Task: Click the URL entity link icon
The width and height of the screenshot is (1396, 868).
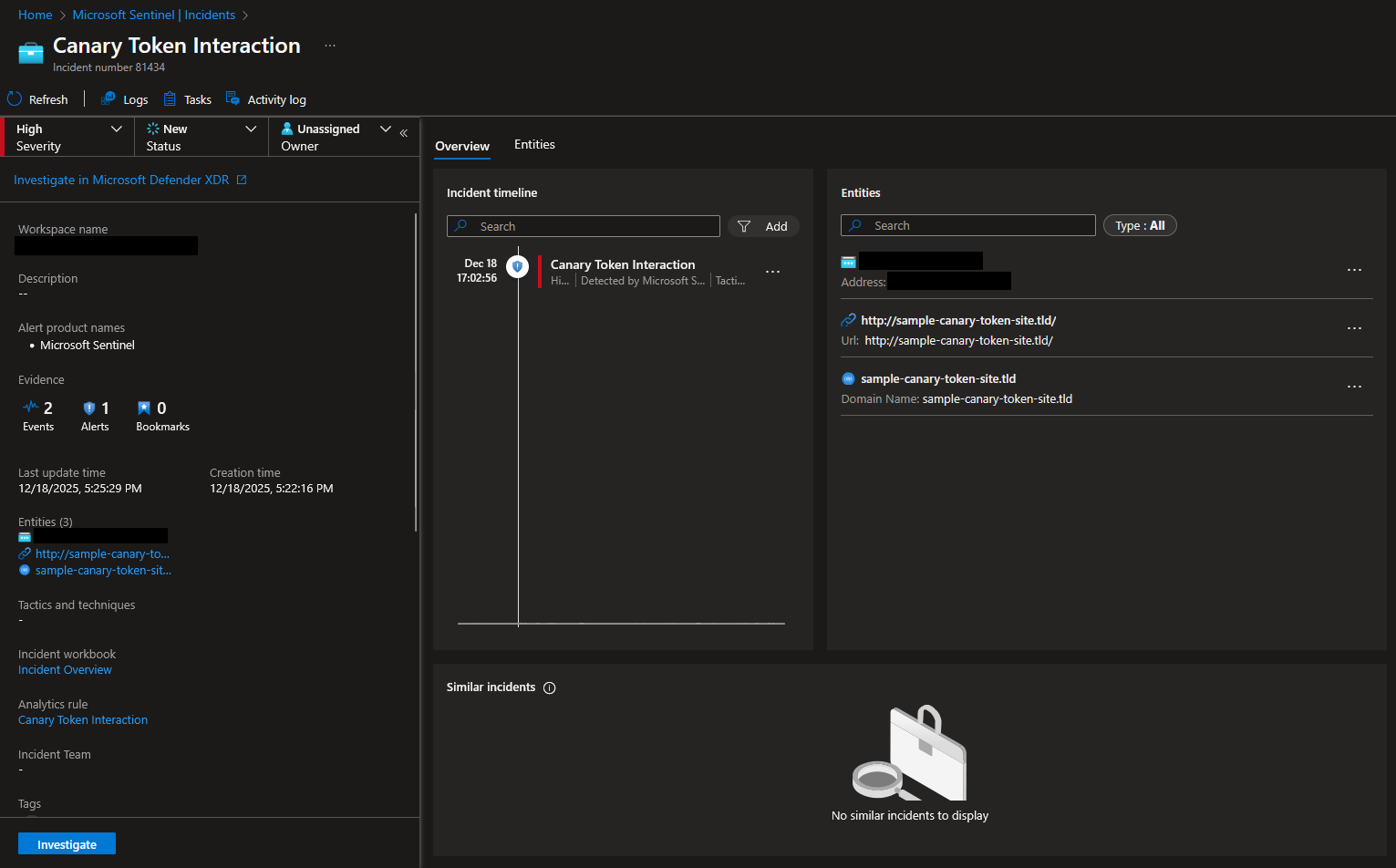Action: (x=848, y=320)
